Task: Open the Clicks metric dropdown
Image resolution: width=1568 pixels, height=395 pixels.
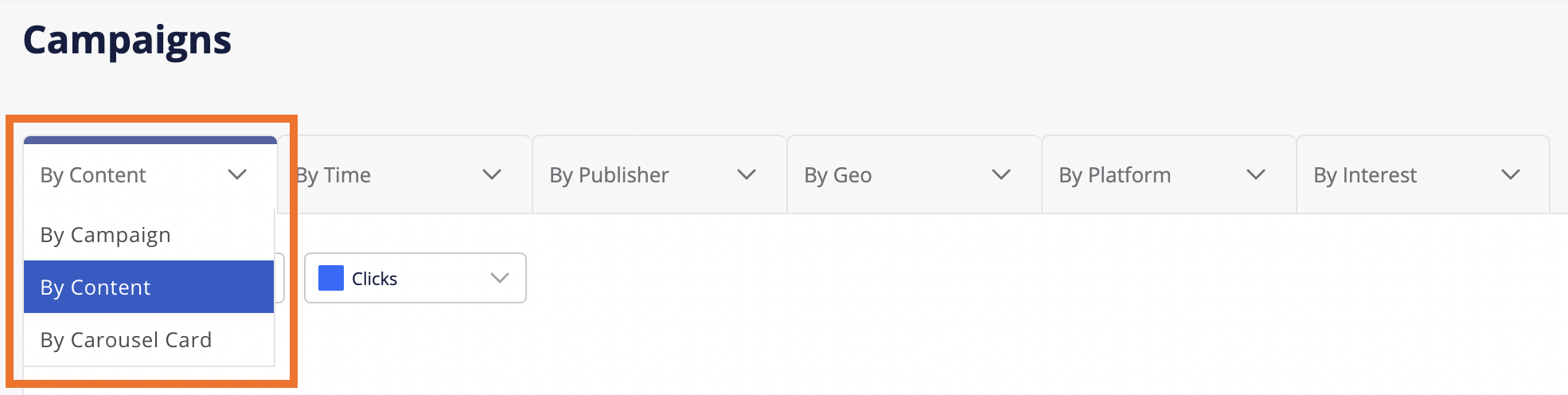Action: tap(415, 278)
